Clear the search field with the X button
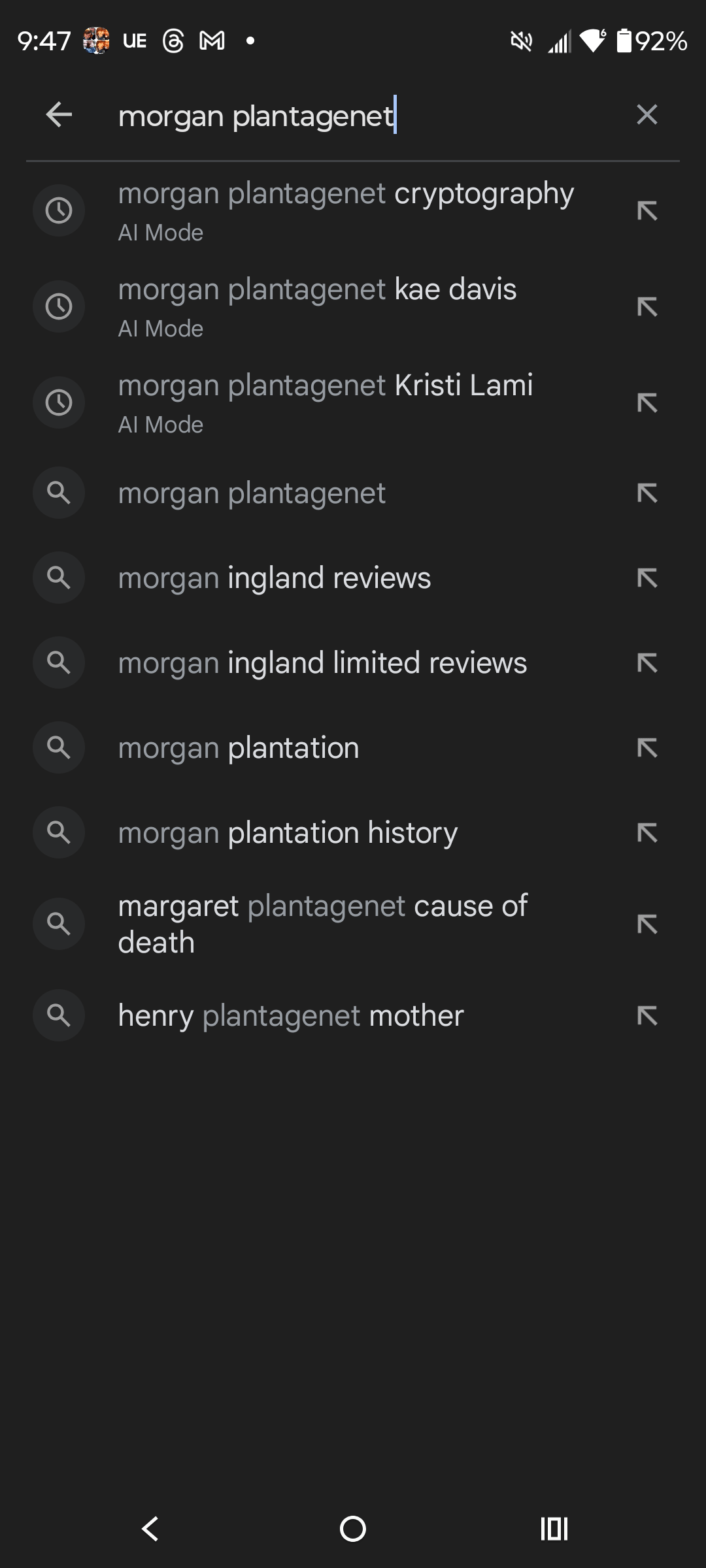Screen dimensions: 706x1568 point(647,115)
